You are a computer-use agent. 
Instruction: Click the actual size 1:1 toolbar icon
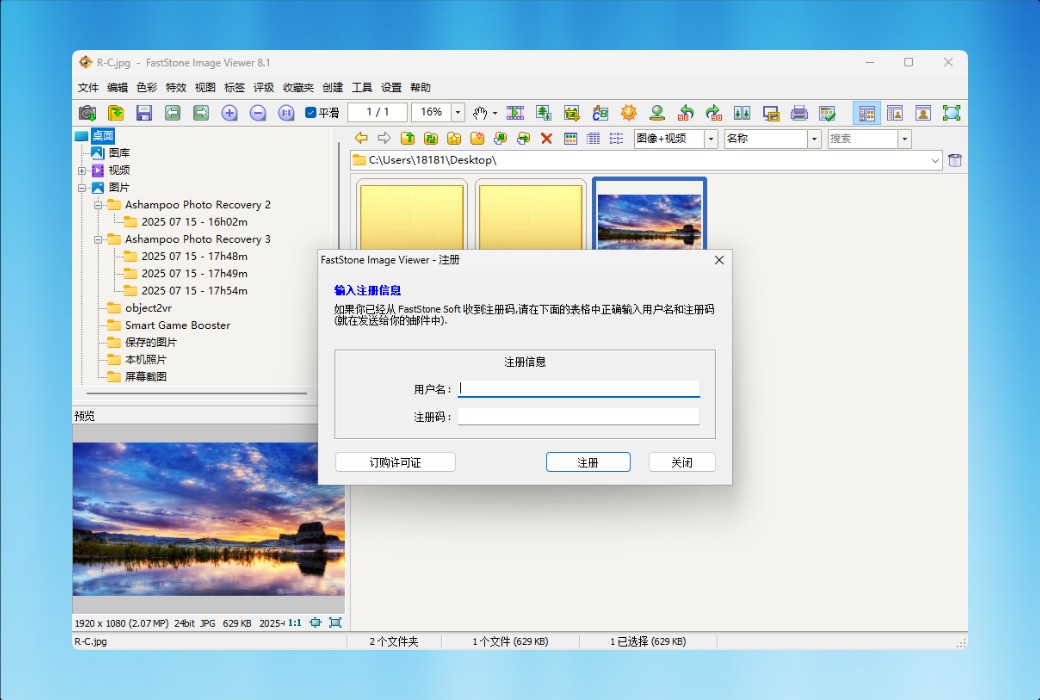[x=286, y=113]
